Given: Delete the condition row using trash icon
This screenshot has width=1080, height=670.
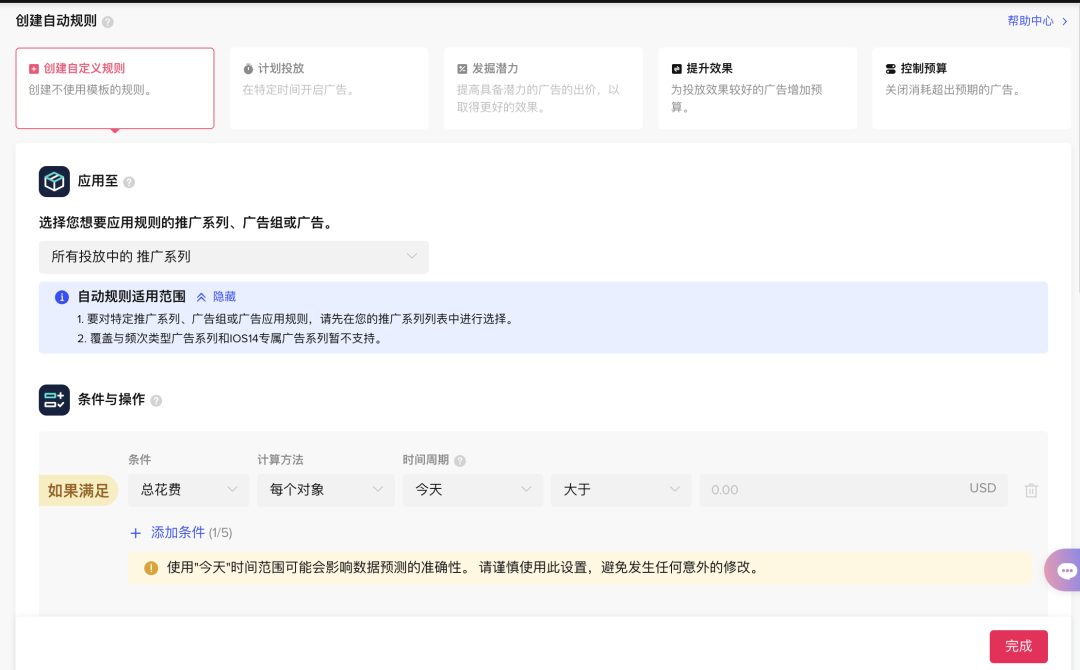Looking at the screenshot, I should click(1031, 489).
